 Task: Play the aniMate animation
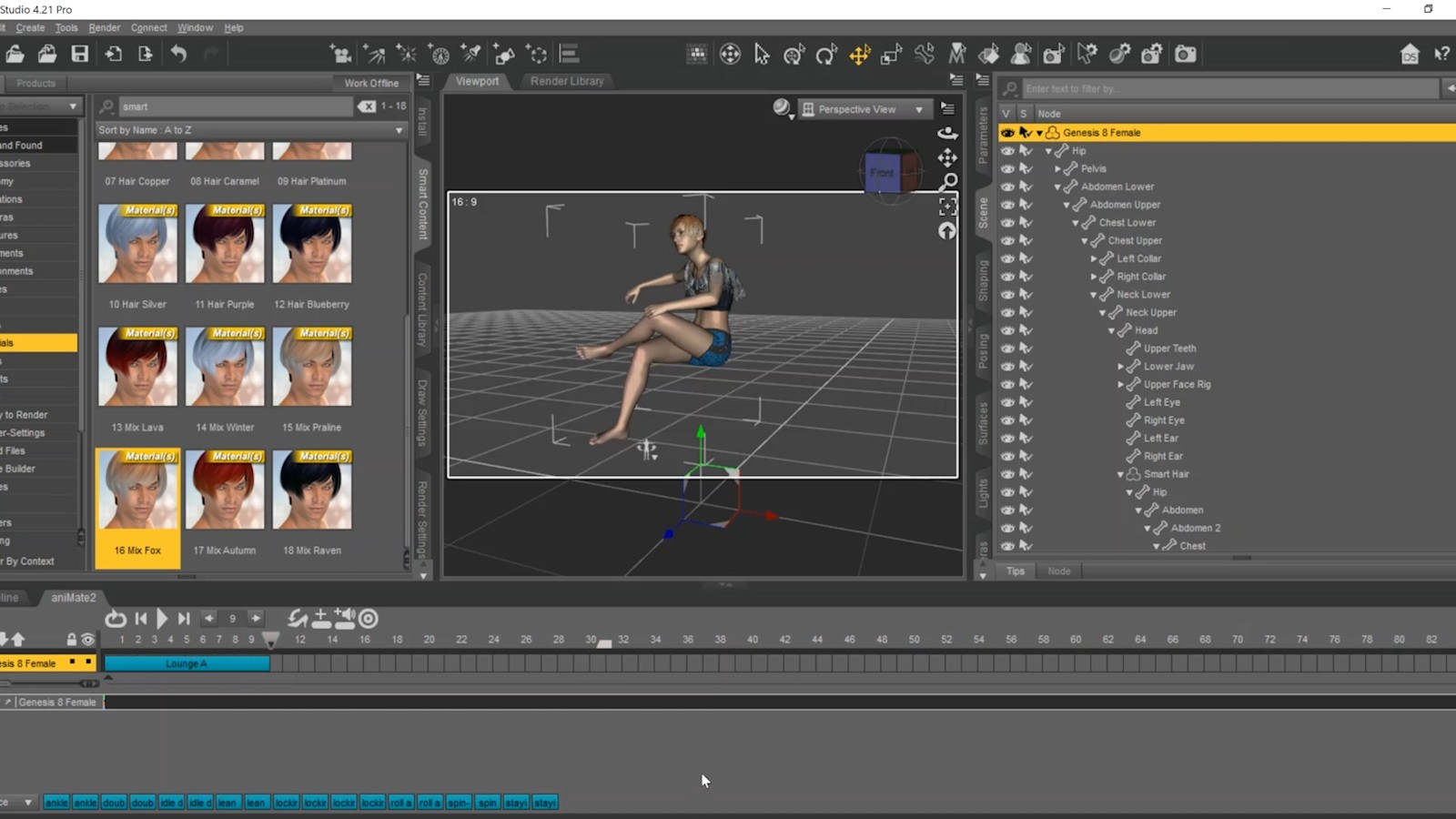(x=162, y=619)
